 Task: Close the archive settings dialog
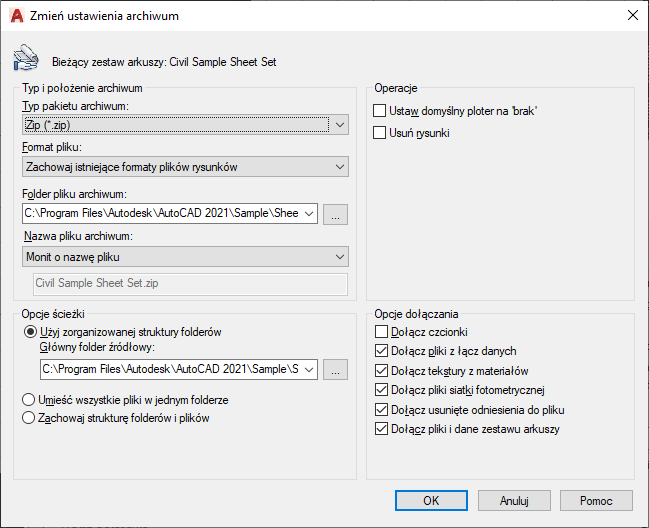tap(631, 15)
